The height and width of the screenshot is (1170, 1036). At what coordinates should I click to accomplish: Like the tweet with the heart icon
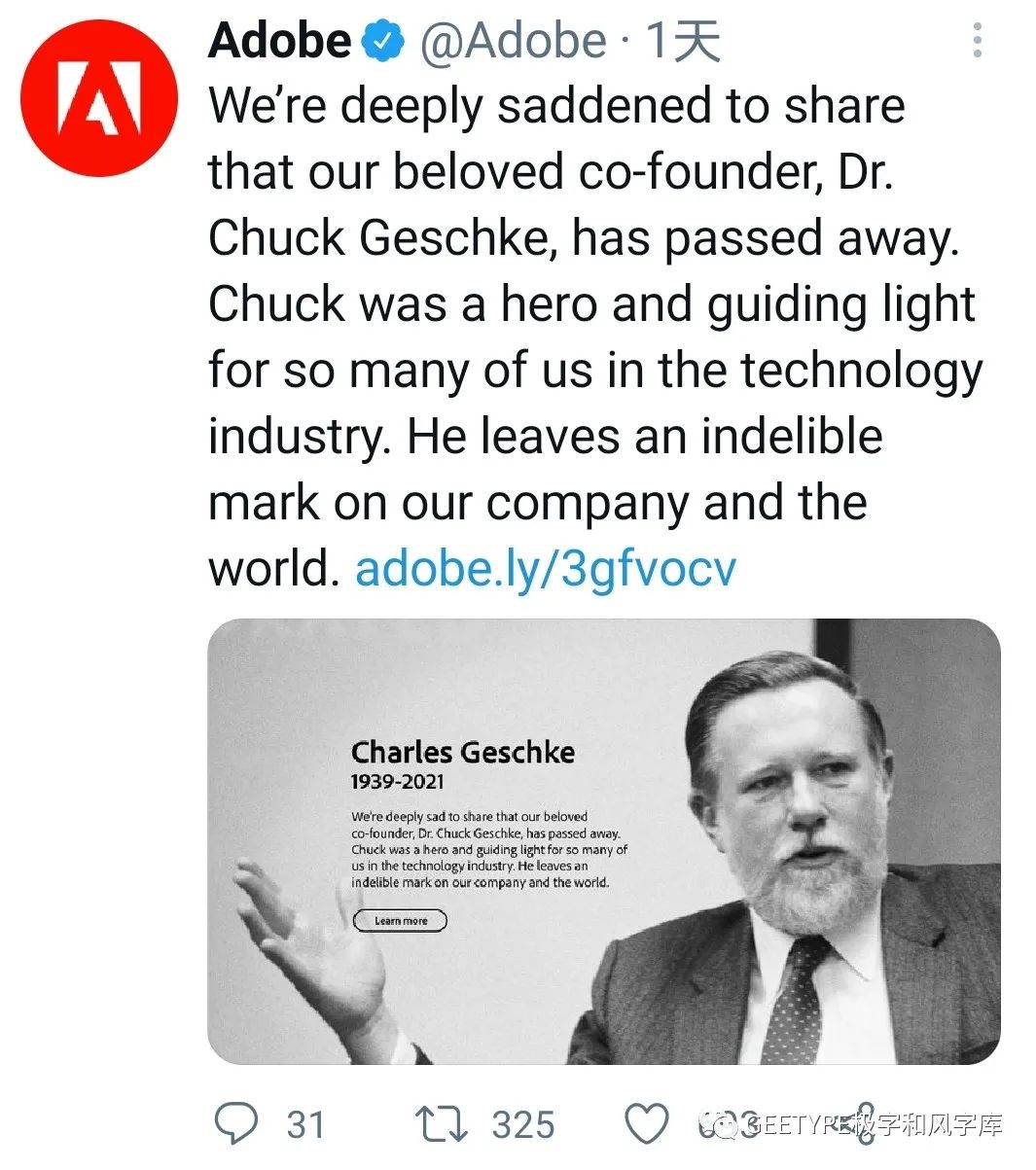click(x=647, y=1124)
